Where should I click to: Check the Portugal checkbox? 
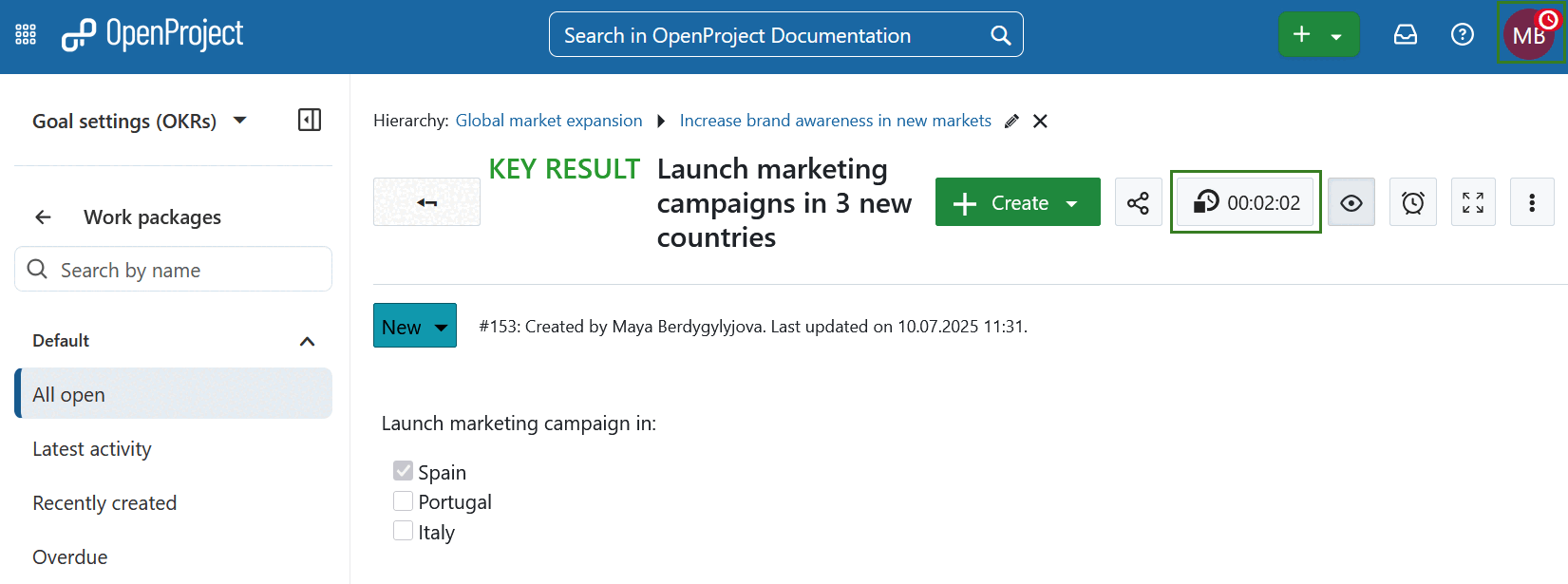404,501
